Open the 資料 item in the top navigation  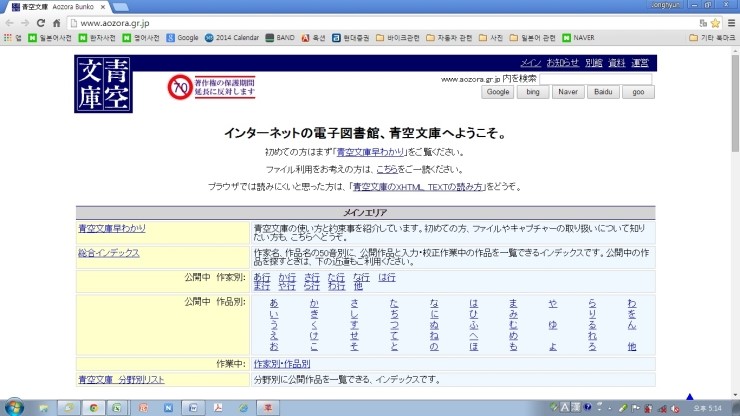click(616, 63)
